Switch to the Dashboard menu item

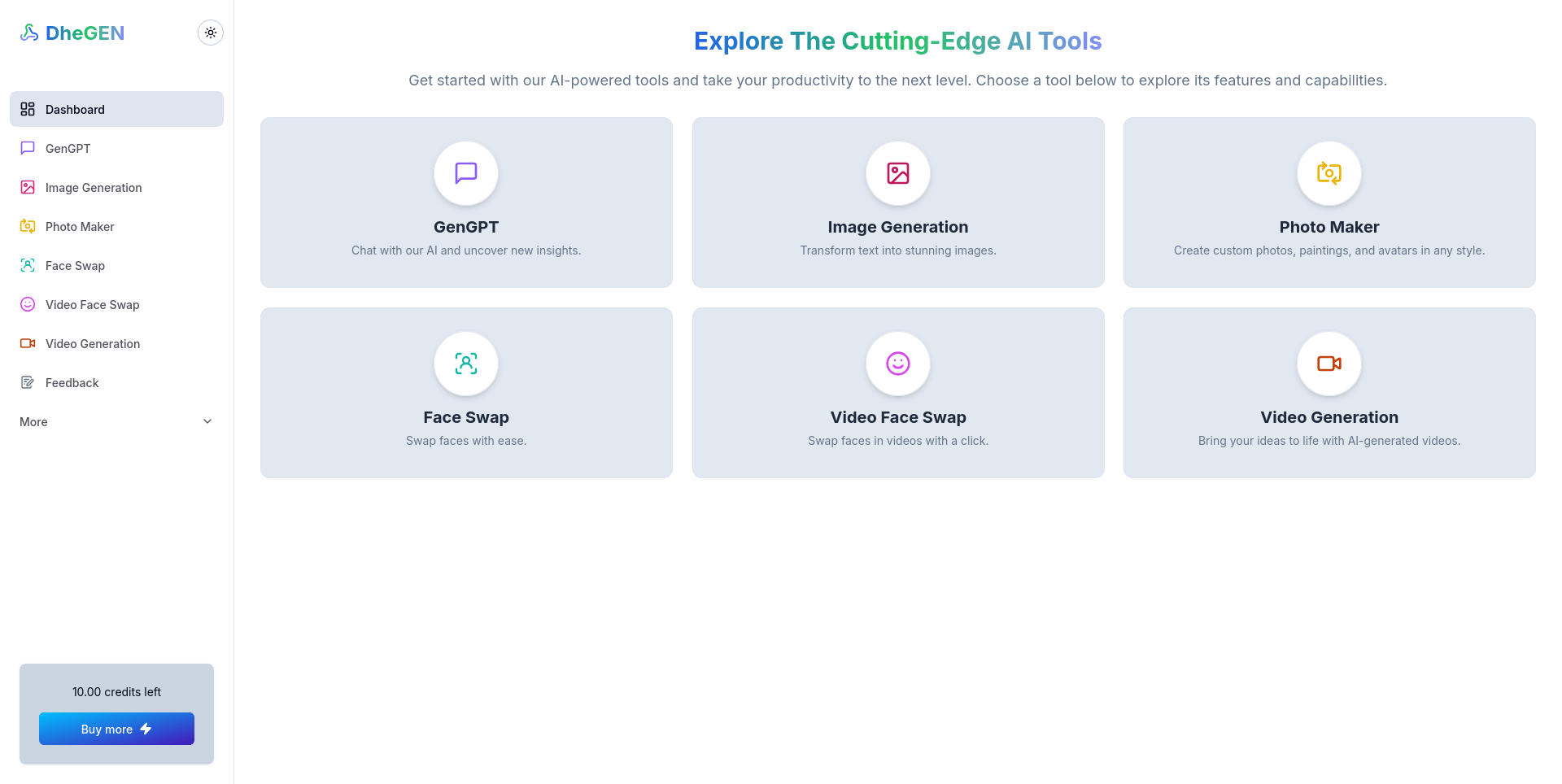pyautogui.click(x=75, y=108)
